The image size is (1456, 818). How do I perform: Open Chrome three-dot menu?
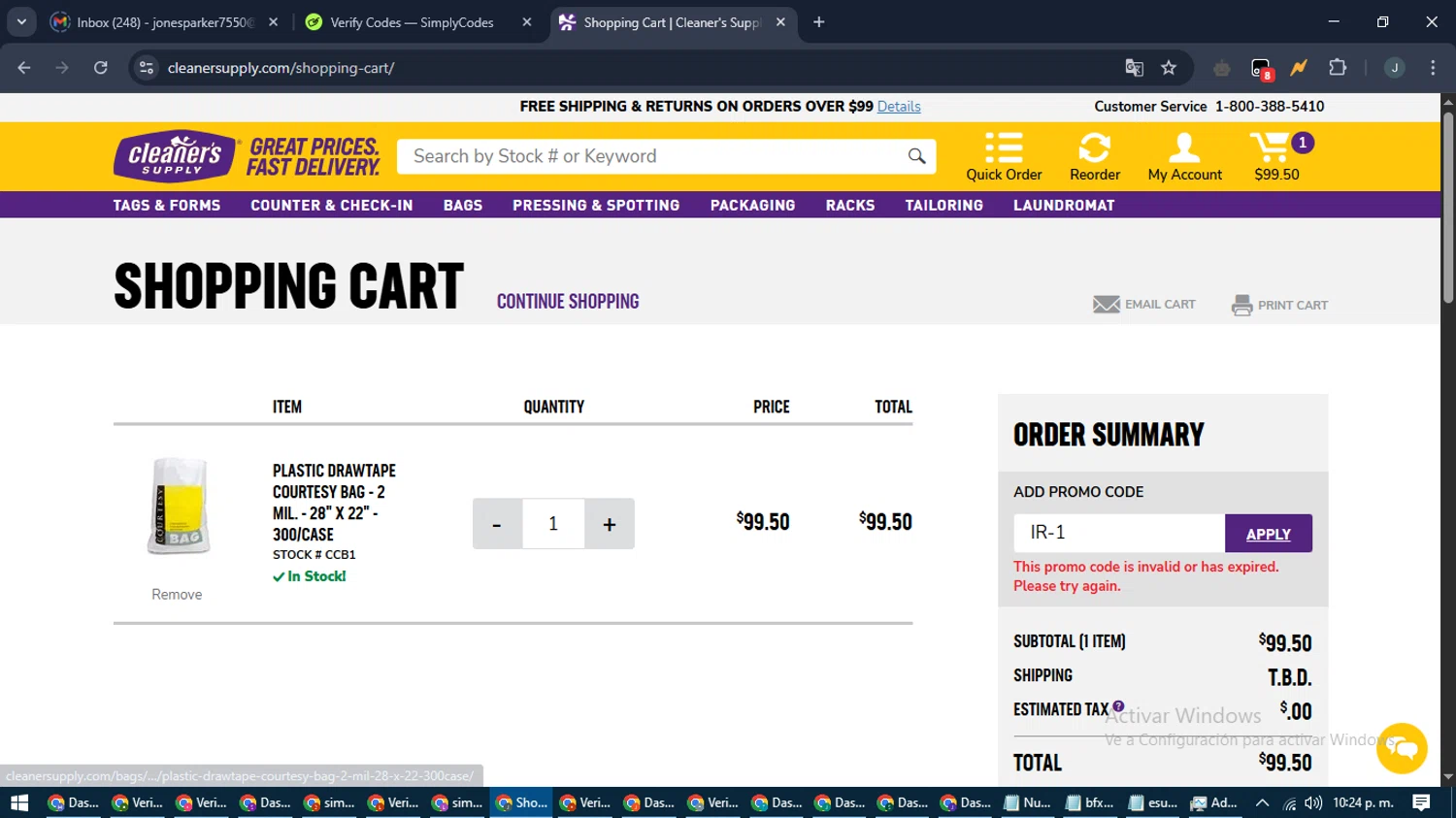click(x=1433, y=68)
